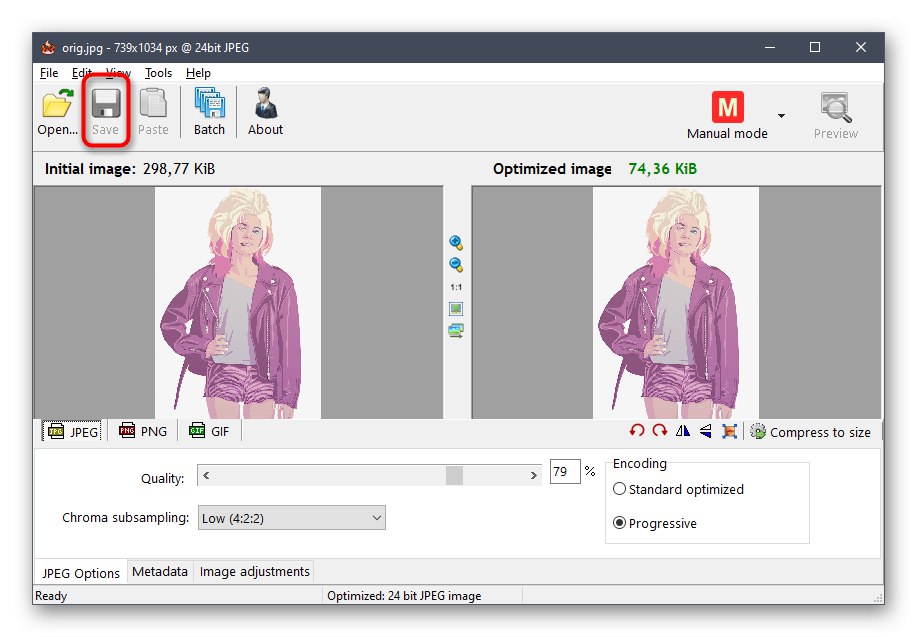Close the orig.jpg window

point(861,47)
